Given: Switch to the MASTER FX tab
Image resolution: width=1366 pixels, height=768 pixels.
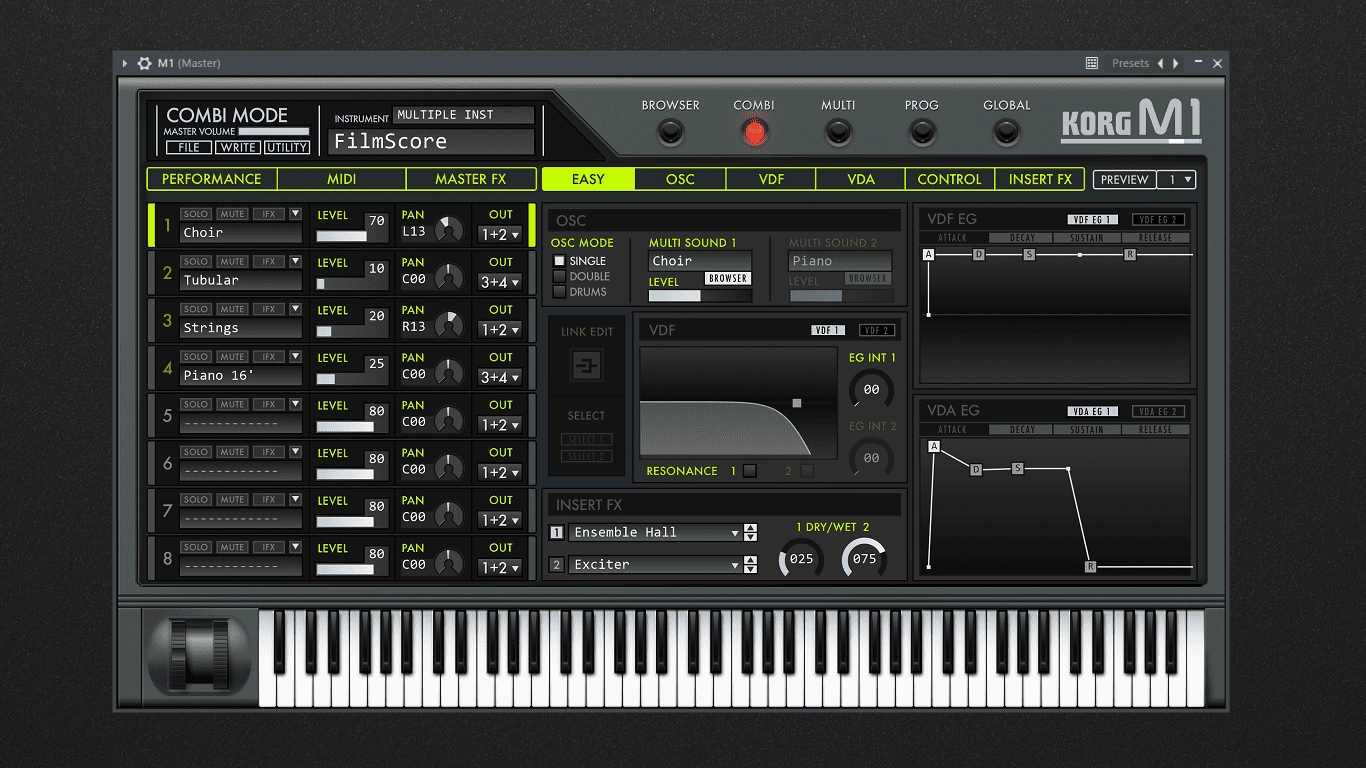Looking at the screenshot, I should (x=471, y=179).
